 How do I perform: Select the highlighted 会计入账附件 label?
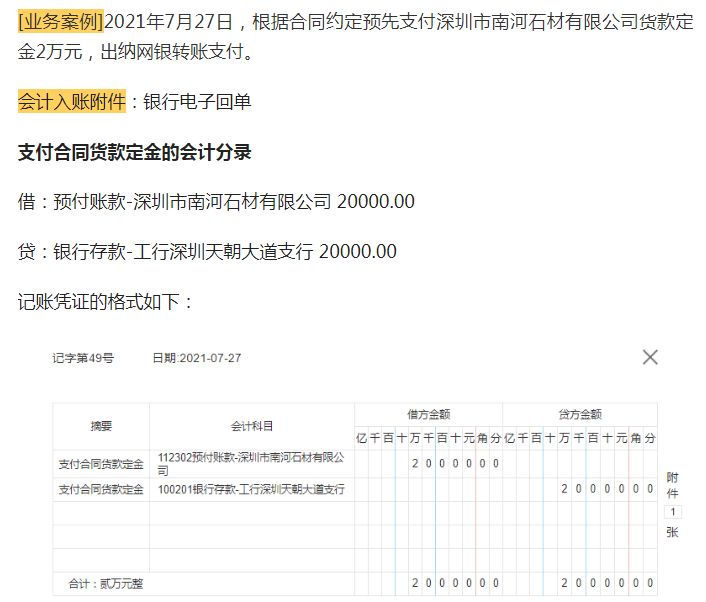click(x=72, y=101)
